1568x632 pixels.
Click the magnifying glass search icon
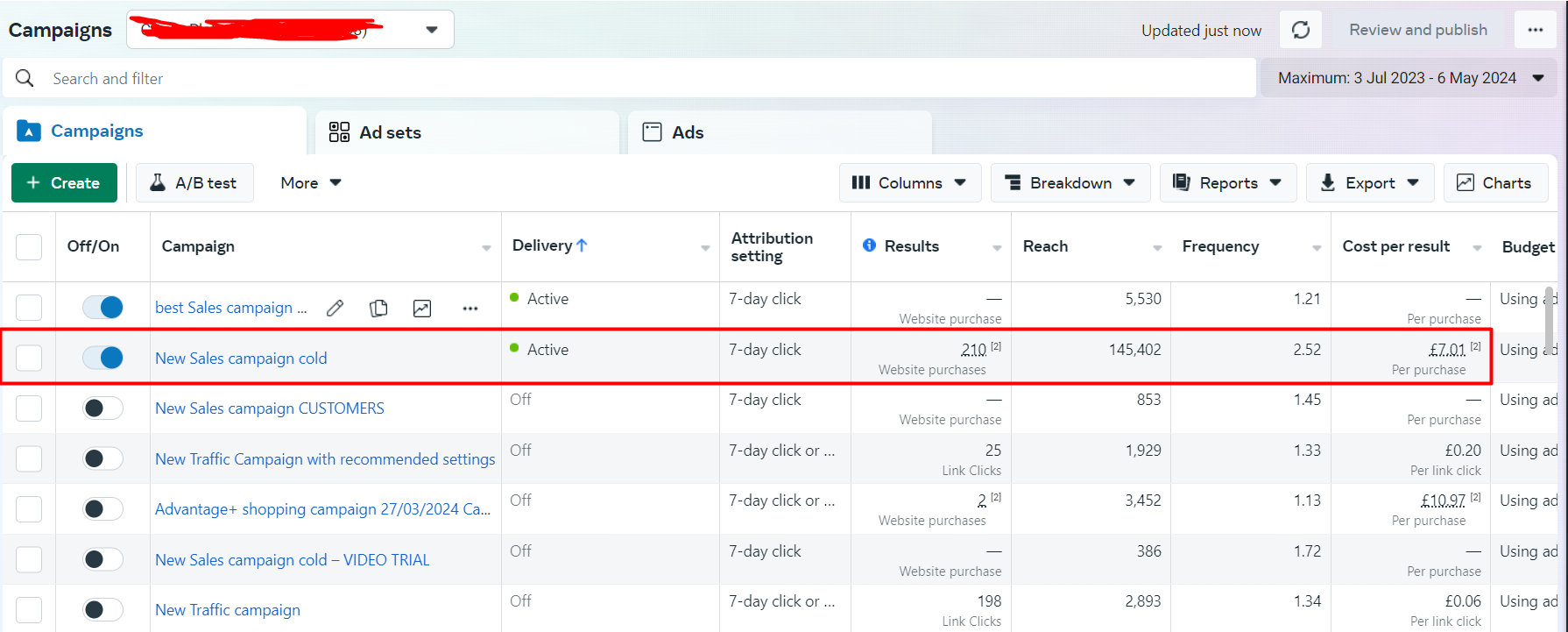click(25, 79)
